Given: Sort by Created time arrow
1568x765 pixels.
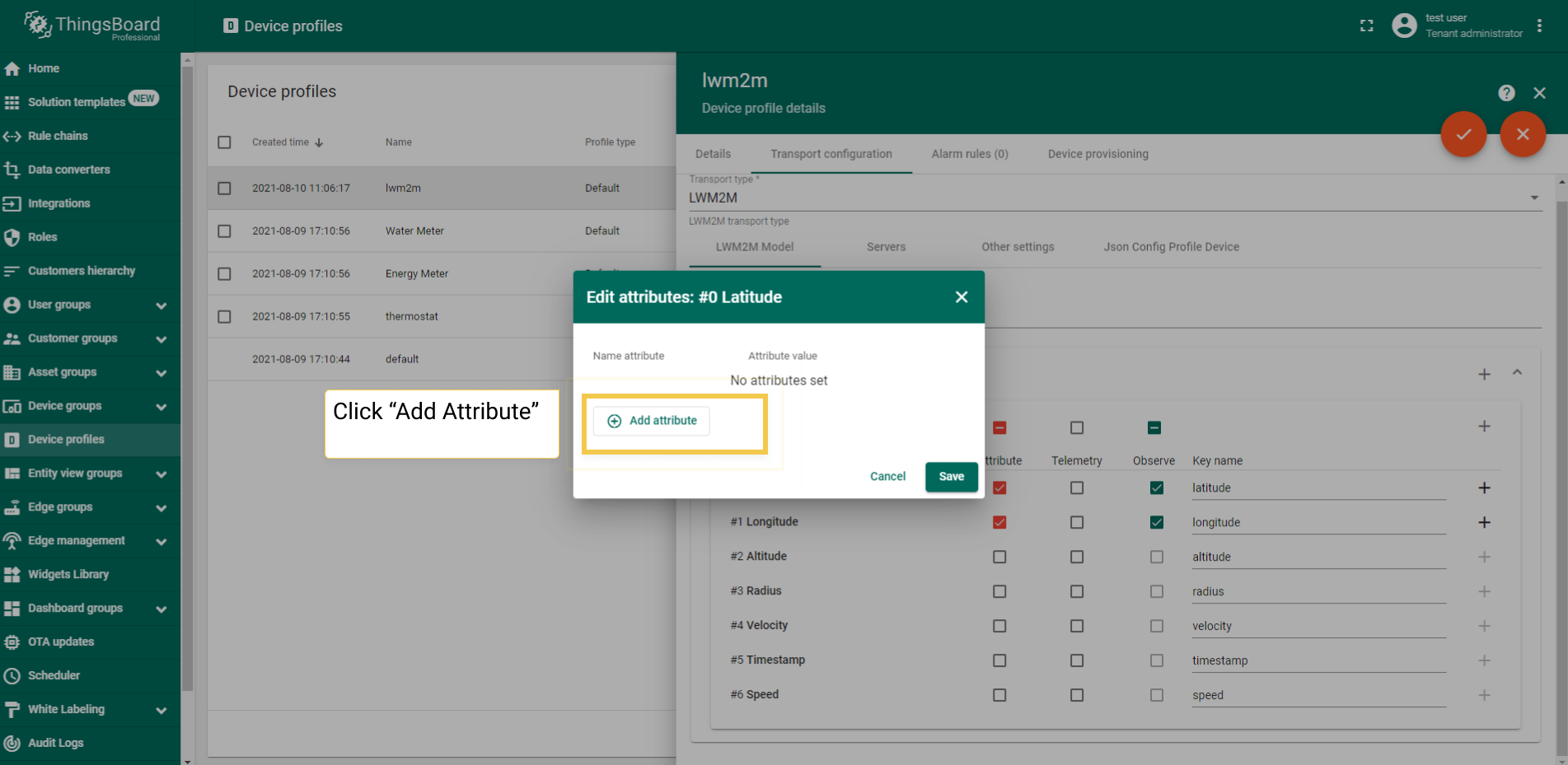Looking at the screenshot, I should (319, 142).
